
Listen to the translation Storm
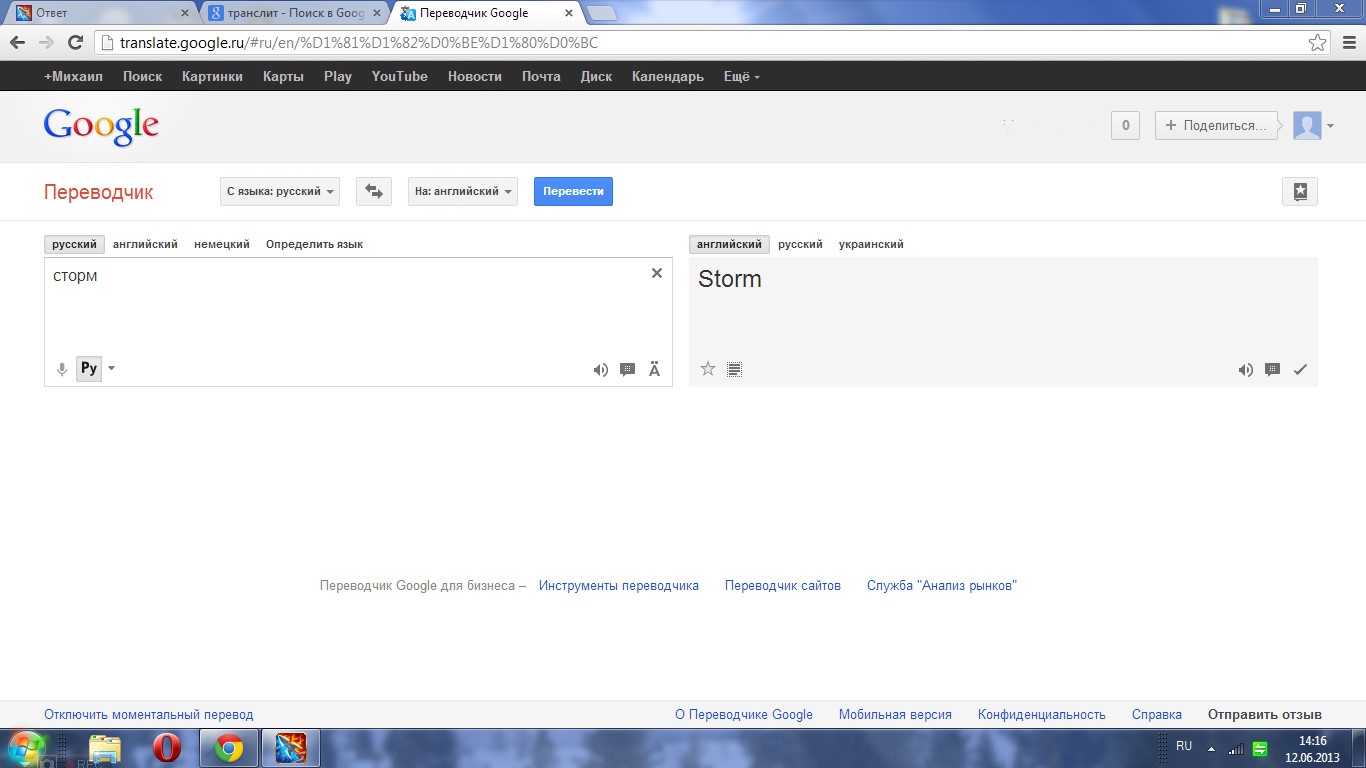tap(1245, 370)
